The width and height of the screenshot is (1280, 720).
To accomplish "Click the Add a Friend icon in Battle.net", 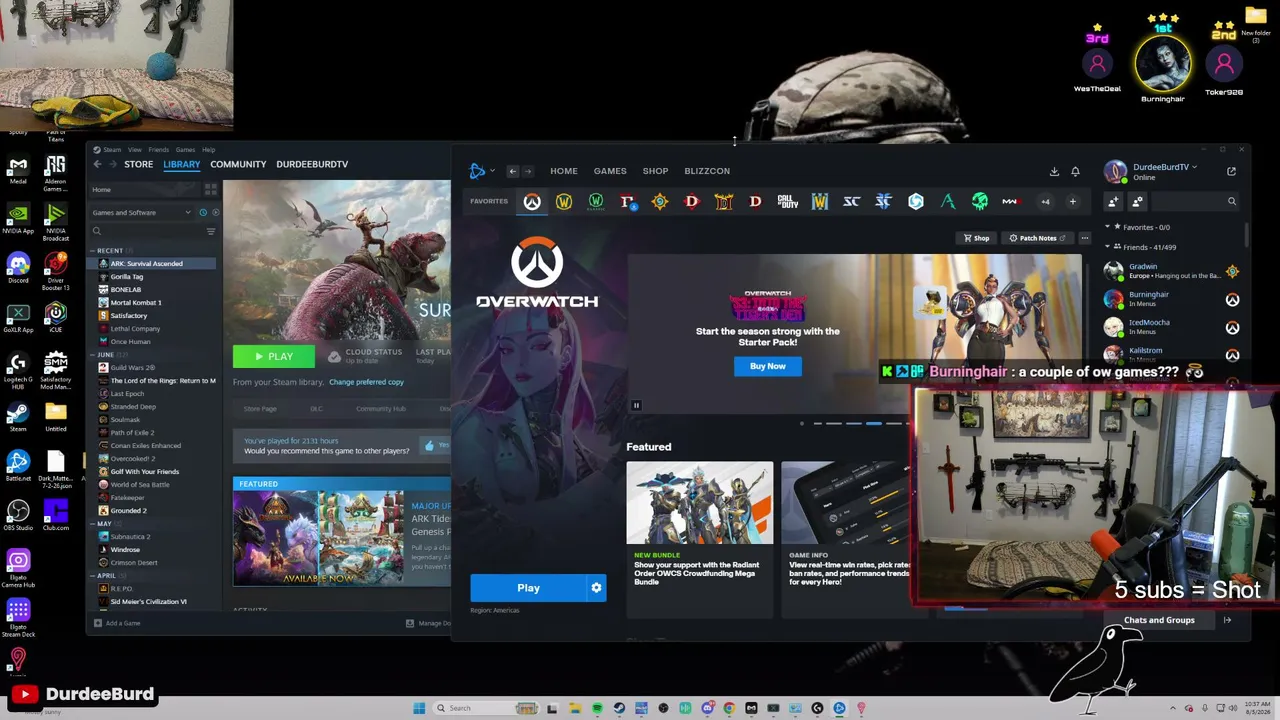I will tap(1113, 201).
